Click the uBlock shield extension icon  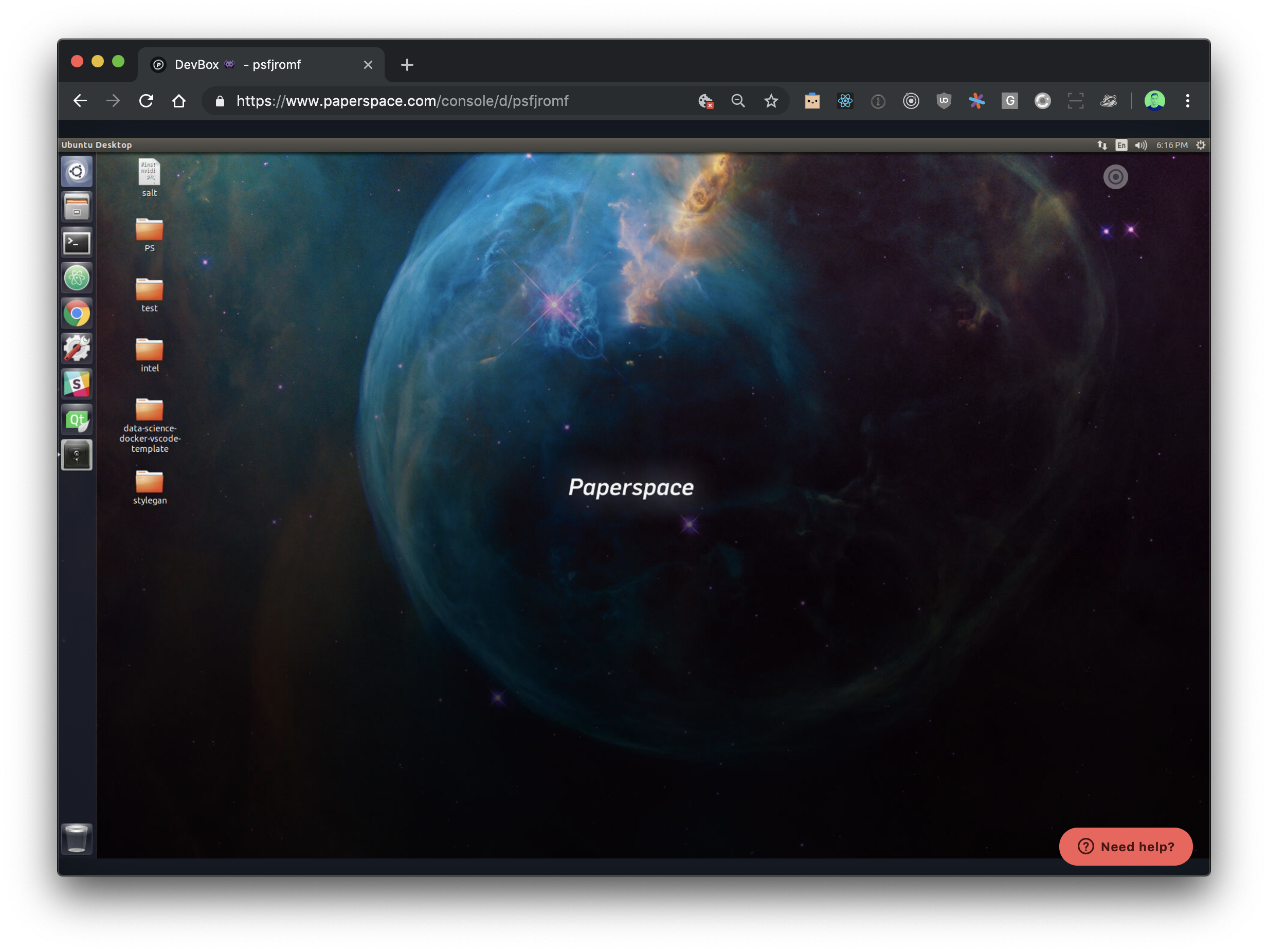tap(944, 101)
